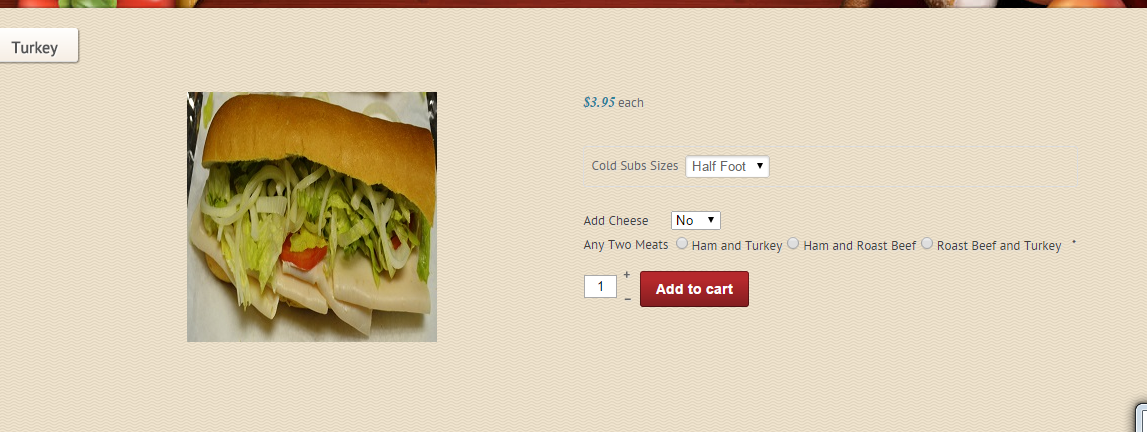Viewport: 1147px width, 432px height.
Task: Open the Turkey tab
Action: point(38,45)
